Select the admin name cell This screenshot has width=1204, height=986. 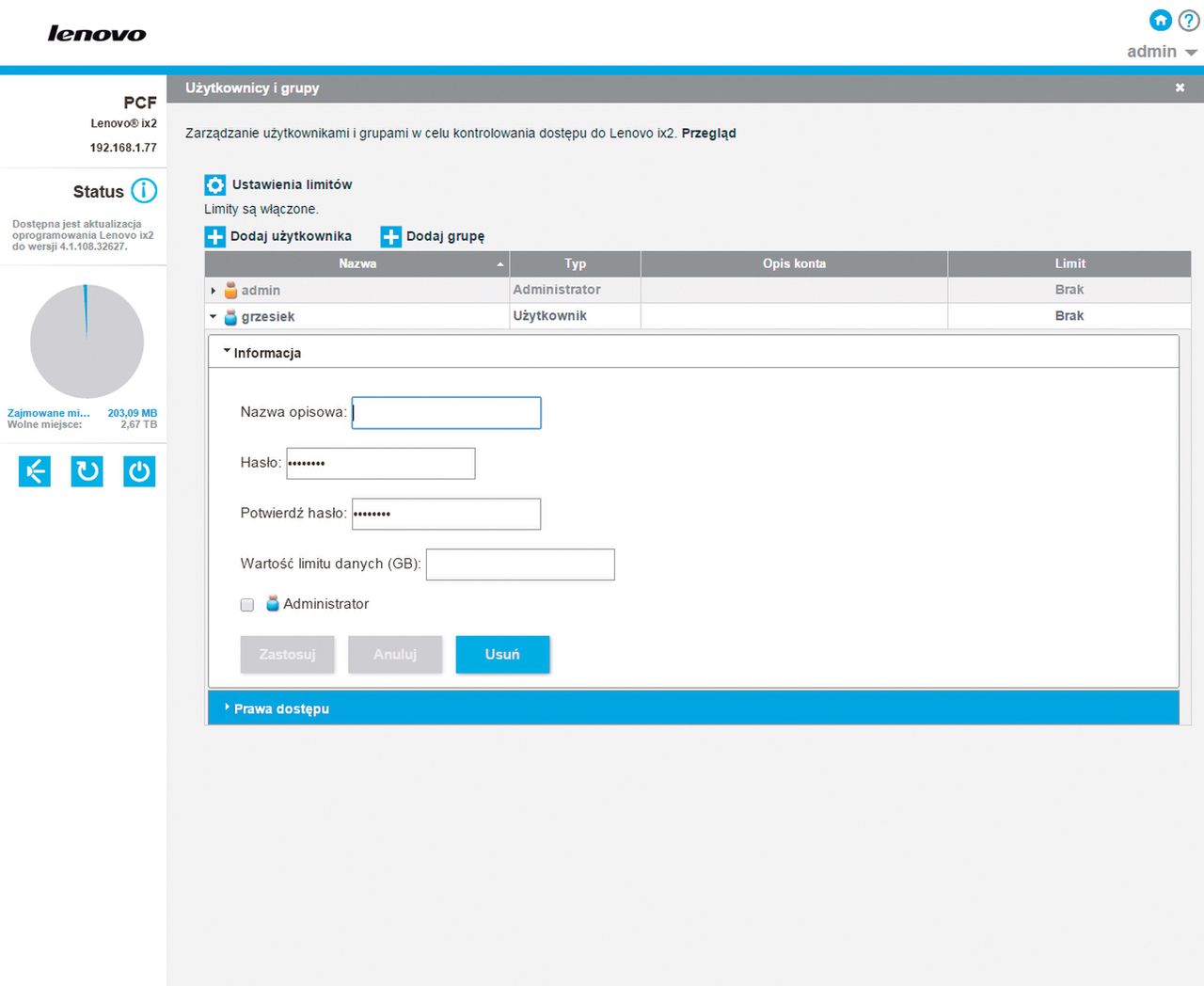click(357, 291)
